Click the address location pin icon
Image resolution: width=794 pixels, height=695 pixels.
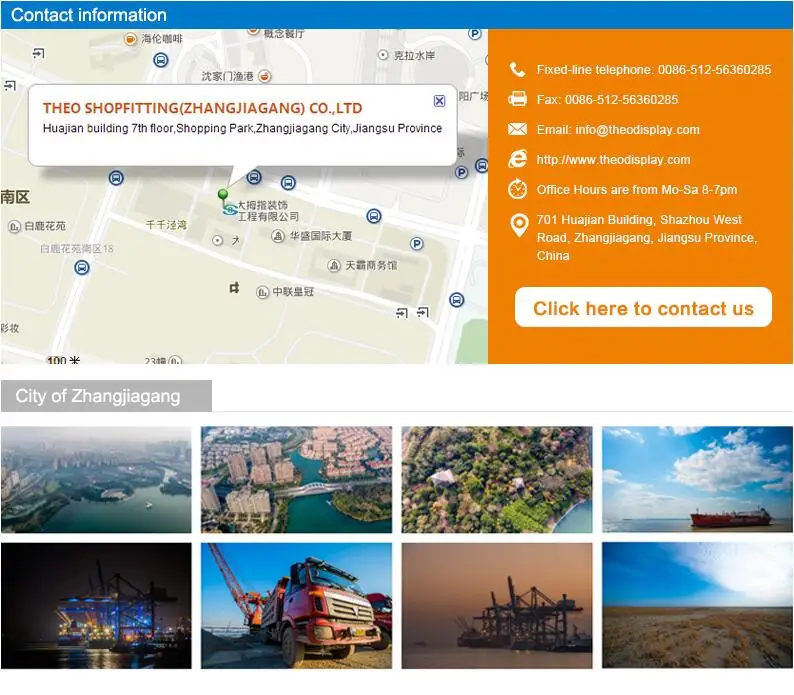pyautogui.click(x=518, y=225)
